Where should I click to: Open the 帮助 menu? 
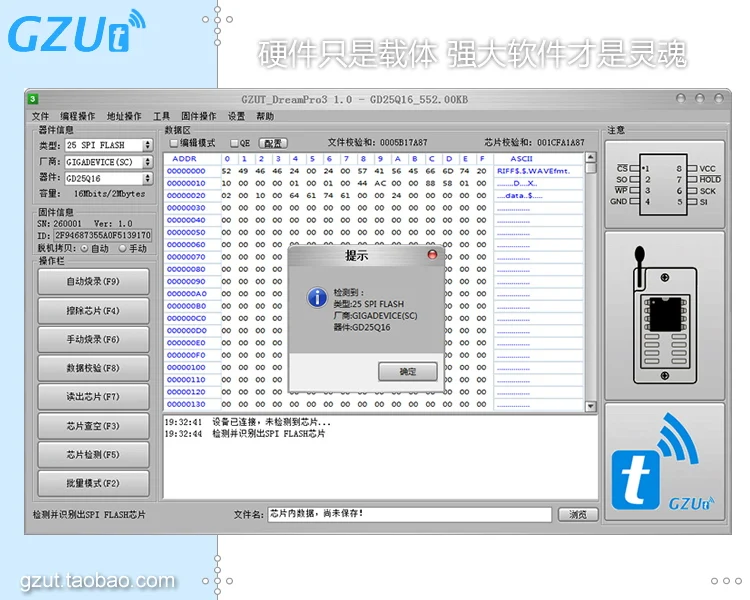click(x=265, y=116)
